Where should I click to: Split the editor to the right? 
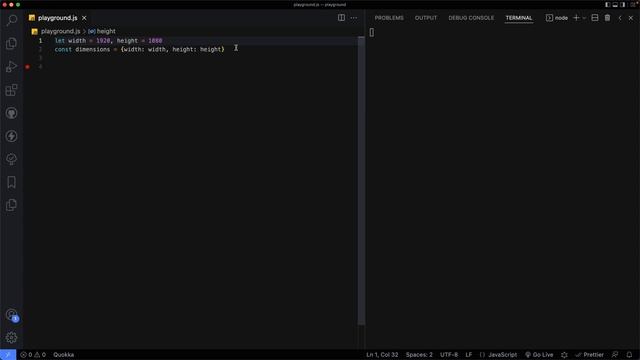341,18
